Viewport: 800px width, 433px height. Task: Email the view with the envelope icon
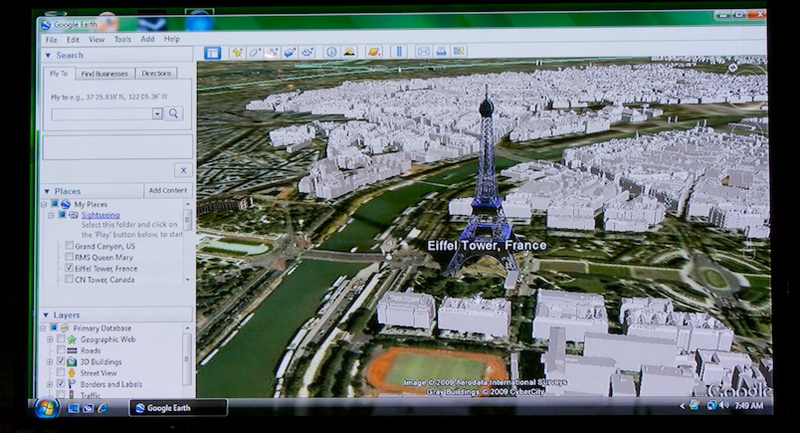tap(423, 52)
